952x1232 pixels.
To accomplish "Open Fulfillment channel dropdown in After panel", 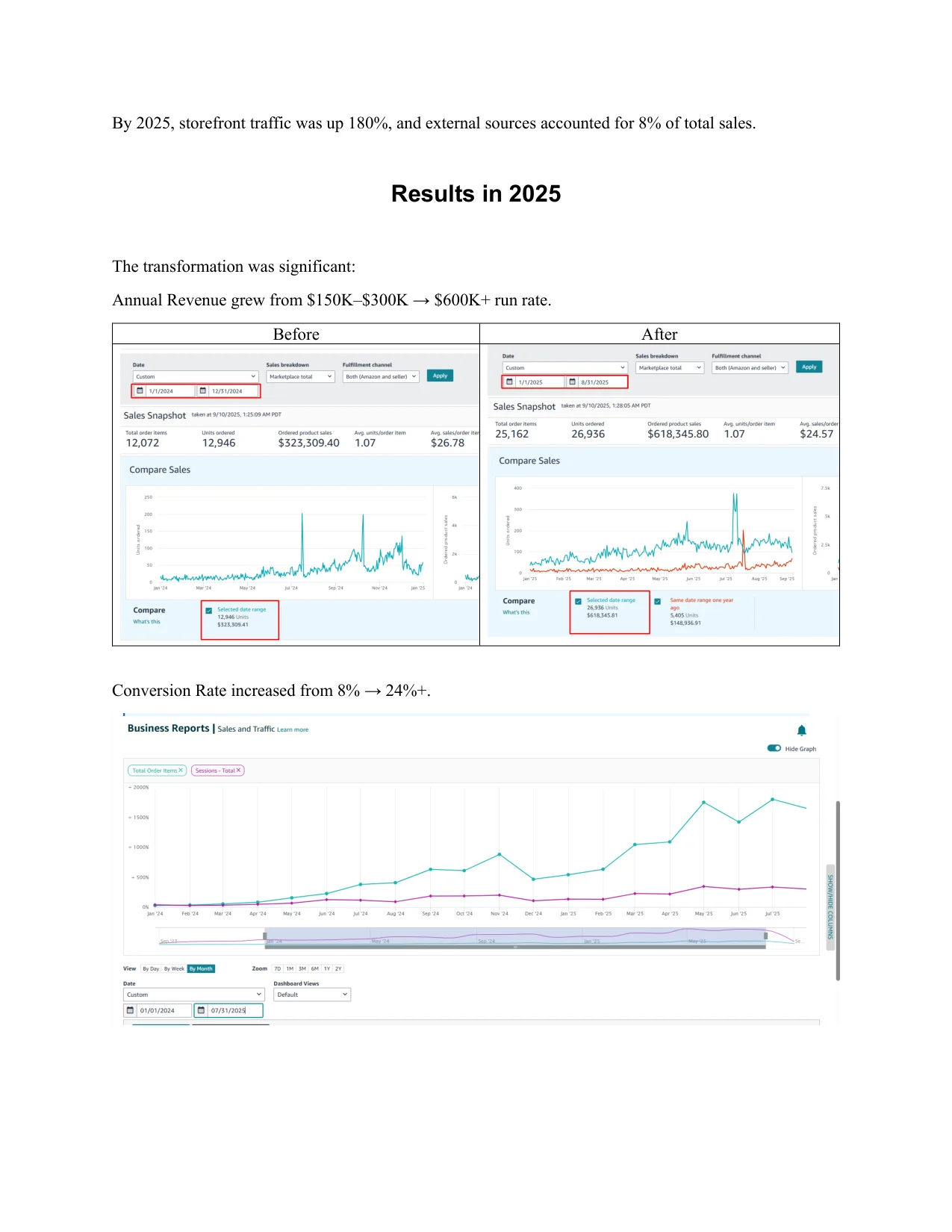I will click(x=750, y=367).
